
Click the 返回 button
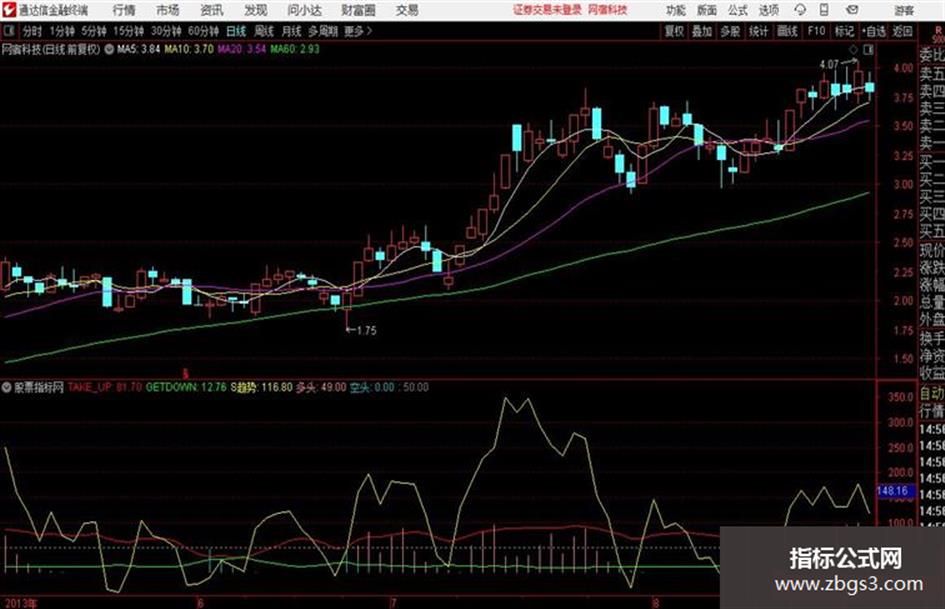[x=902, y=31]
